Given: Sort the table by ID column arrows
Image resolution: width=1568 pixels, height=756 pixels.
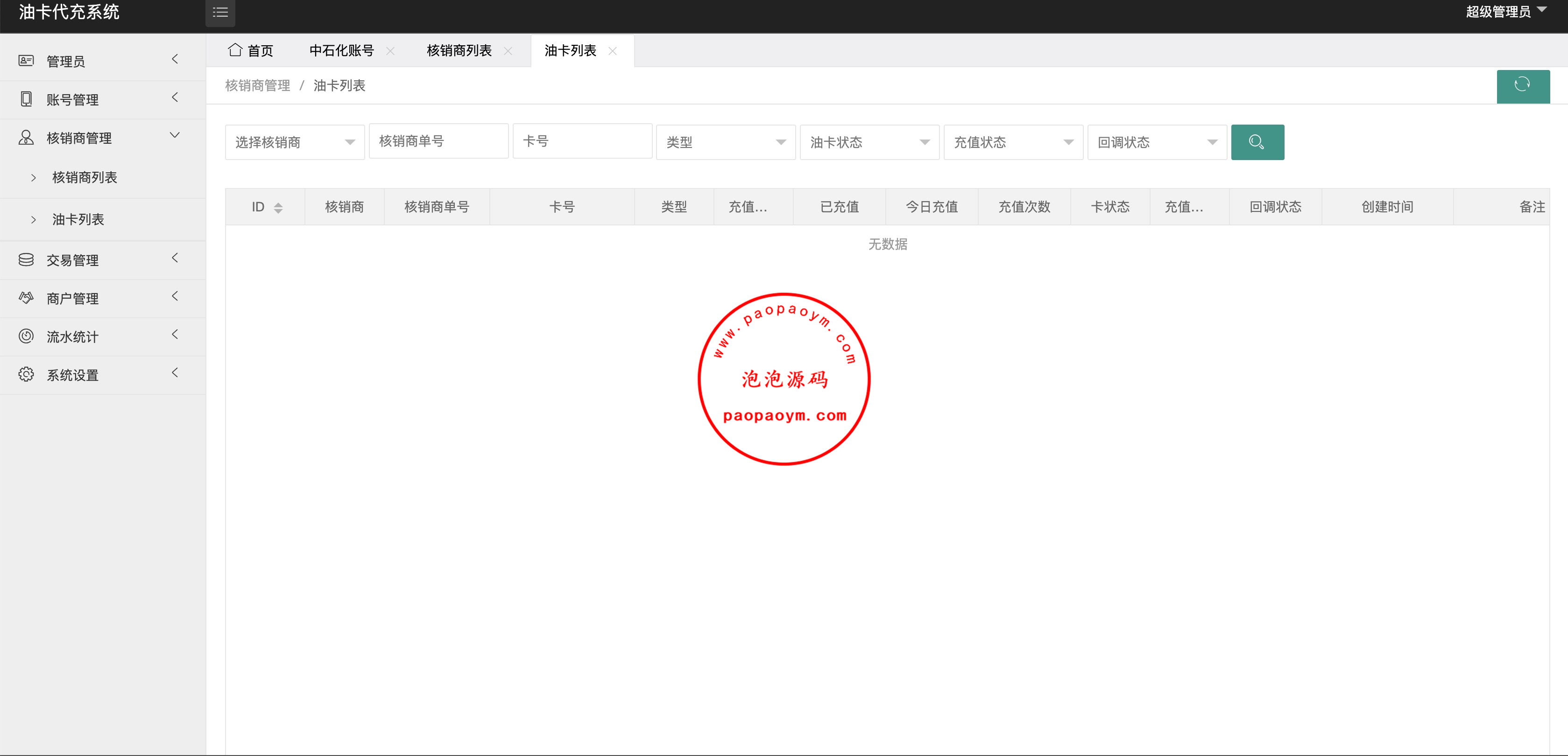Looking at the screenshot, I should click(x=278, y=207).
